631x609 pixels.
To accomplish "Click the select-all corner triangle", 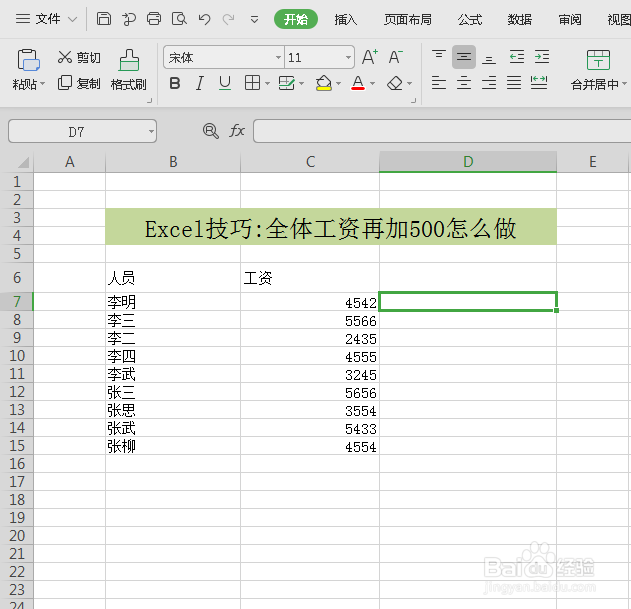I will 23,162.
